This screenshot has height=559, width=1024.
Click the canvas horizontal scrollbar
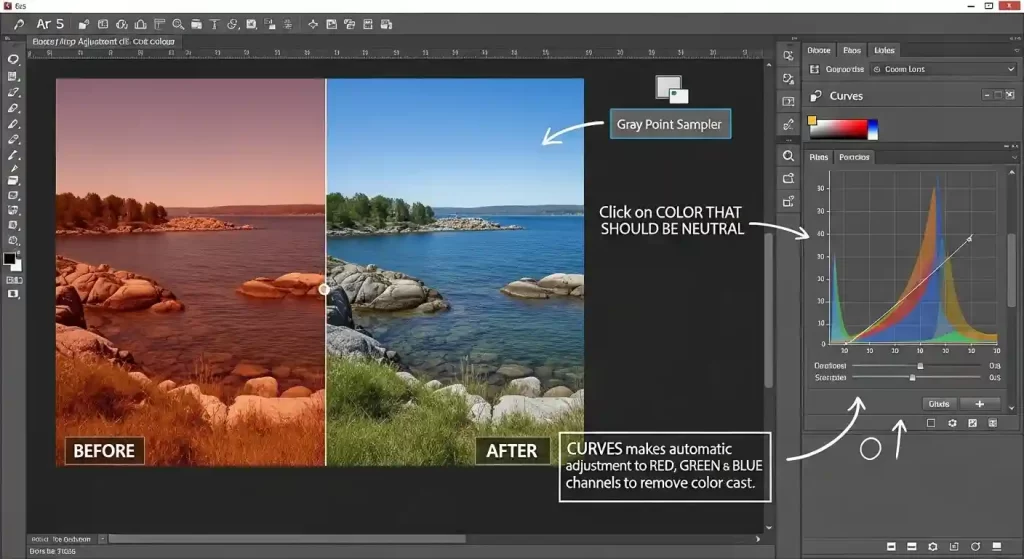point(287,539)
